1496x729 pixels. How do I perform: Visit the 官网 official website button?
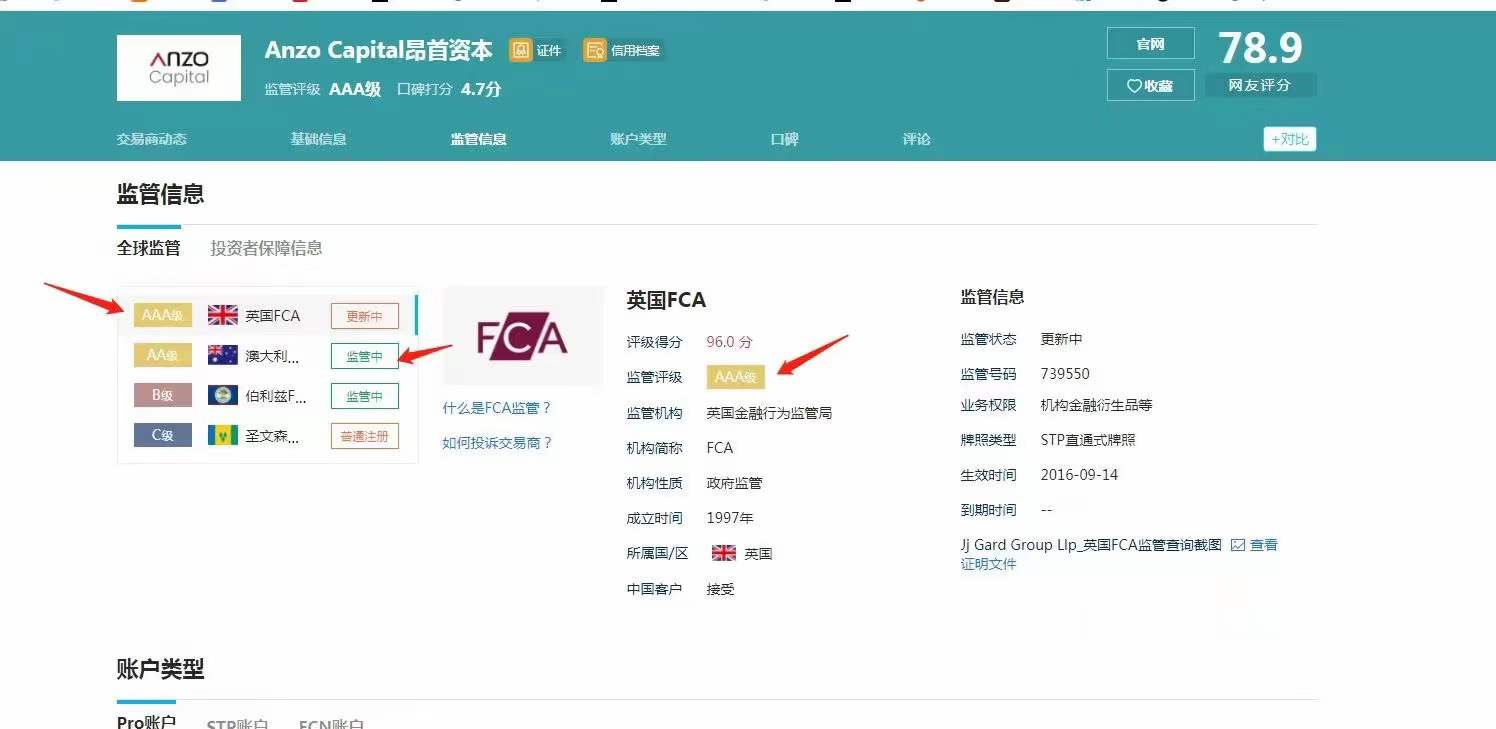(x=1151, y=44)
